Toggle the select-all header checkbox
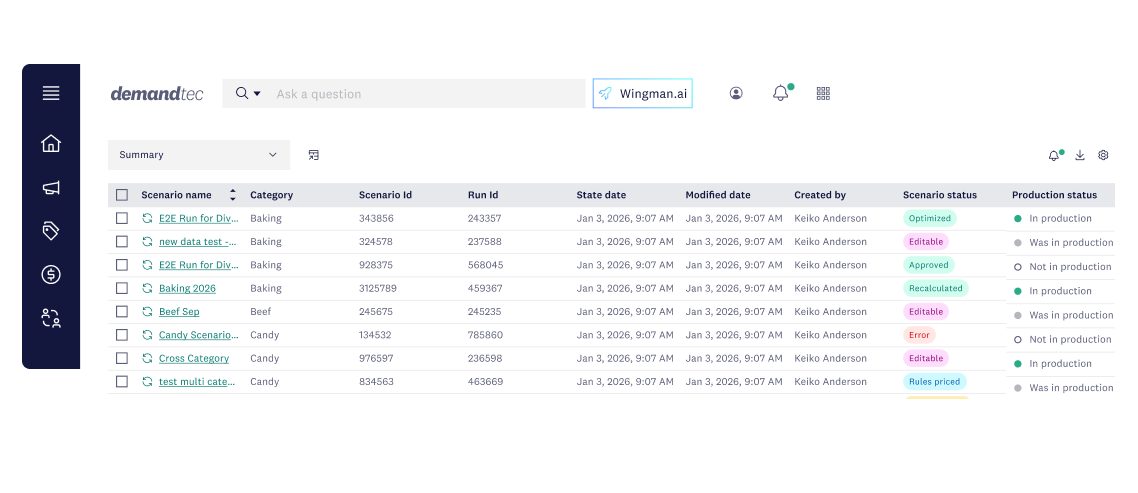1138x493 pixels. click(122, 195)
